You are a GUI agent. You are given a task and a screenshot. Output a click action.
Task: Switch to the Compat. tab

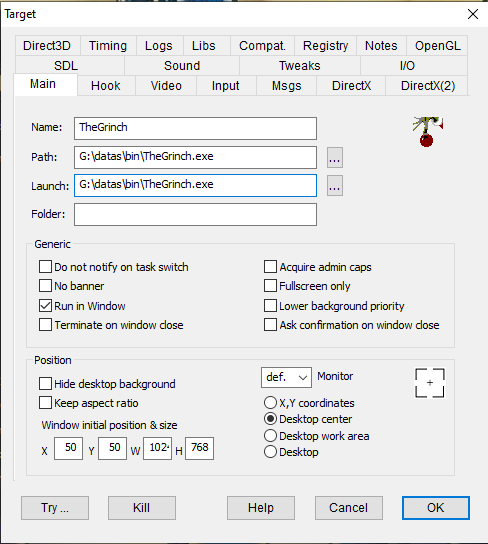[x=262, y=45]
